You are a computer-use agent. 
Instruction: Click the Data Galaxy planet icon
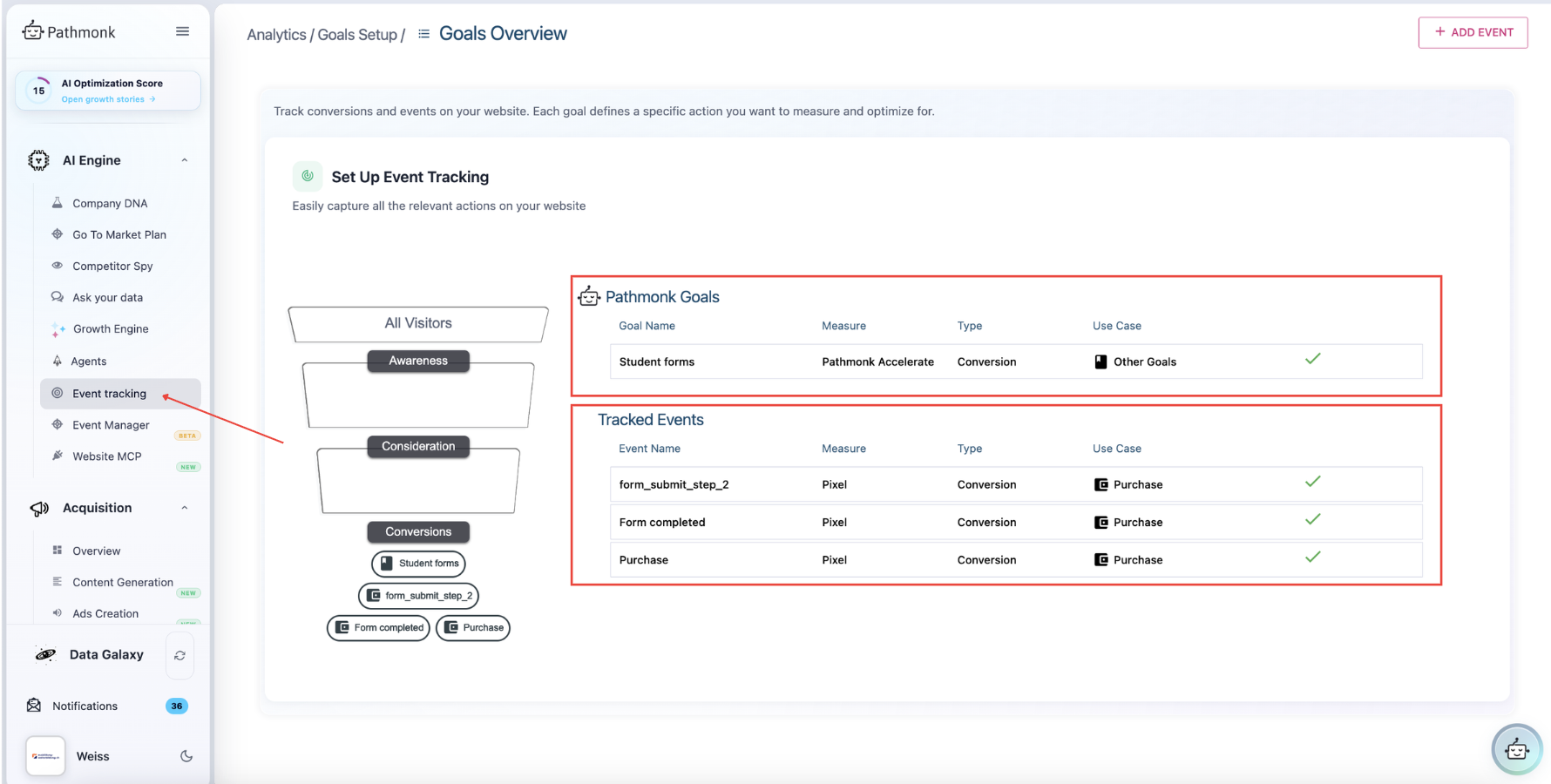[x=45, y=654]
